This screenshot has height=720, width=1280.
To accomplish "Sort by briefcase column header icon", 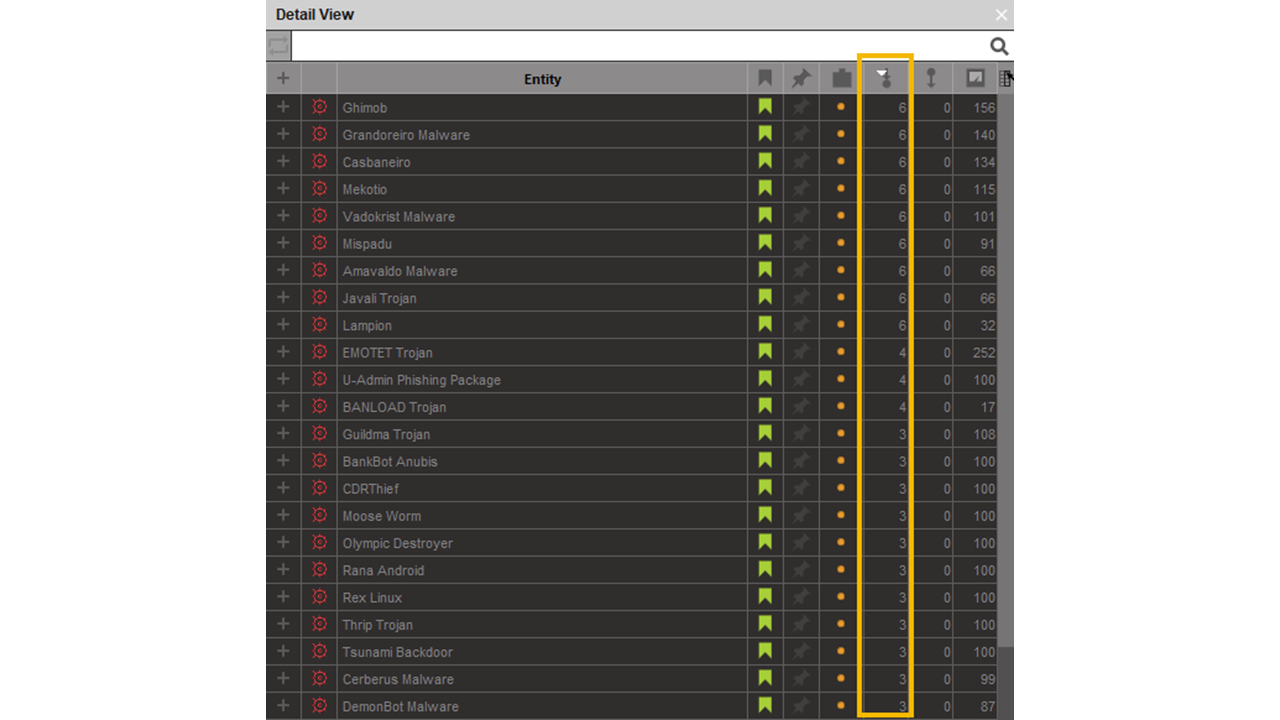I will 841,79.
